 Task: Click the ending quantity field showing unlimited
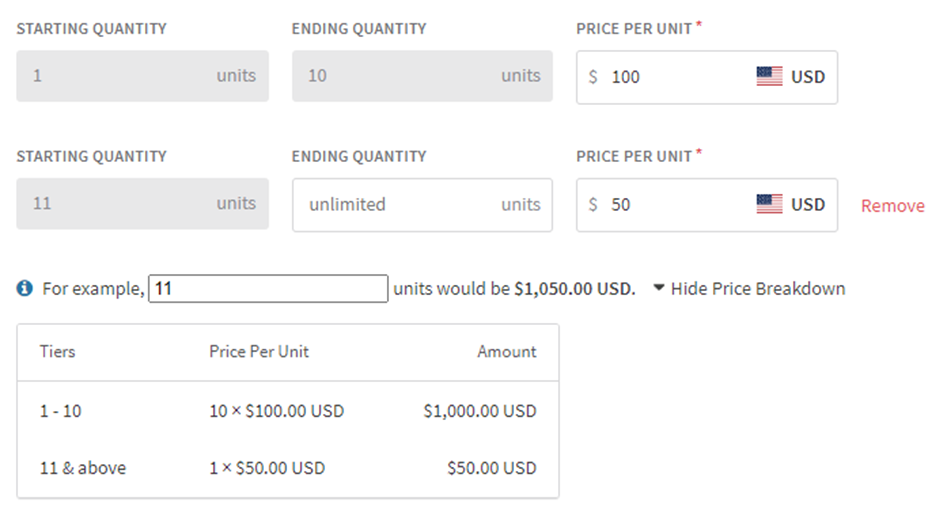click(400, 204)
